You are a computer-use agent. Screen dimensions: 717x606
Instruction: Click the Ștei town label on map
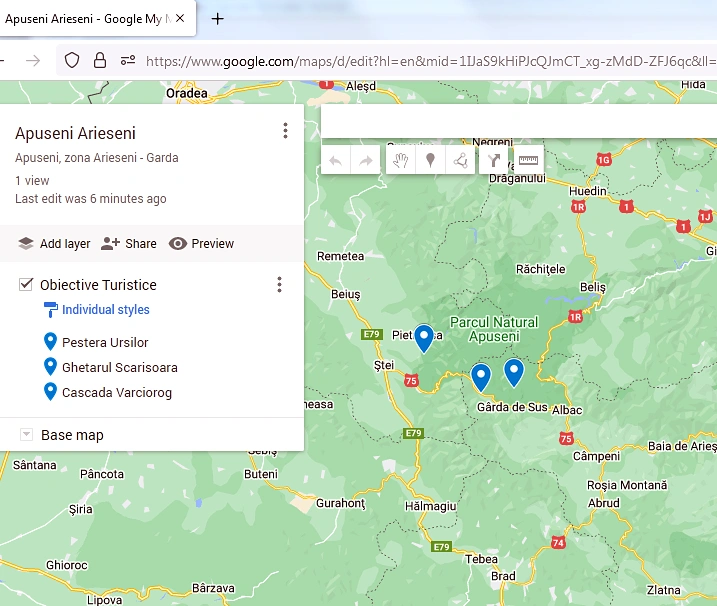[x=384, y=365]
